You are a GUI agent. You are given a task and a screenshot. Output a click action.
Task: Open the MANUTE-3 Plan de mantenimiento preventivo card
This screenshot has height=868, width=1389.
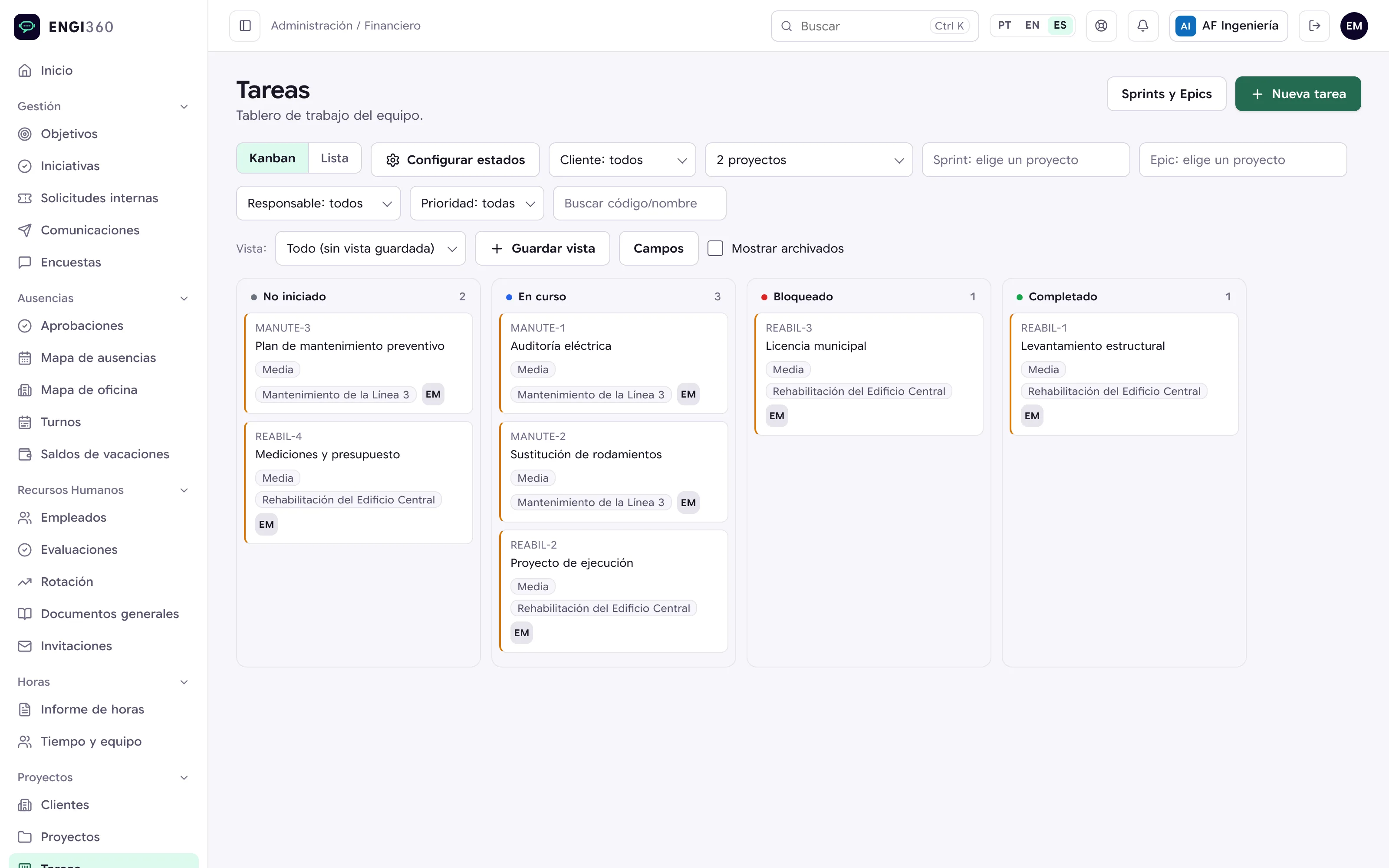(359, 363)
